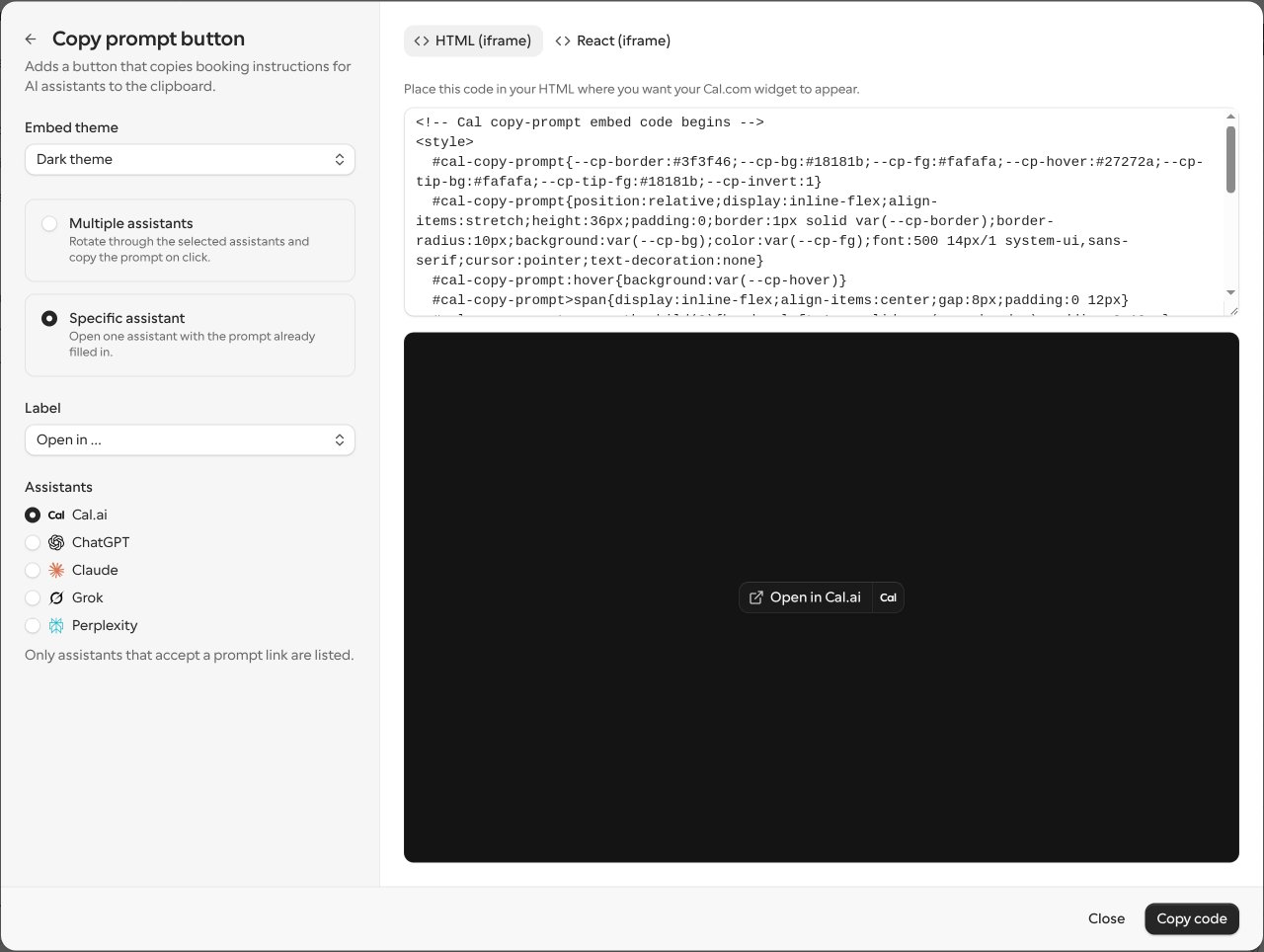Screen dimensions: 1264x952
Task: Choose the Claude assistant radio
Action: pyautogui.click(x=33, y=570)
